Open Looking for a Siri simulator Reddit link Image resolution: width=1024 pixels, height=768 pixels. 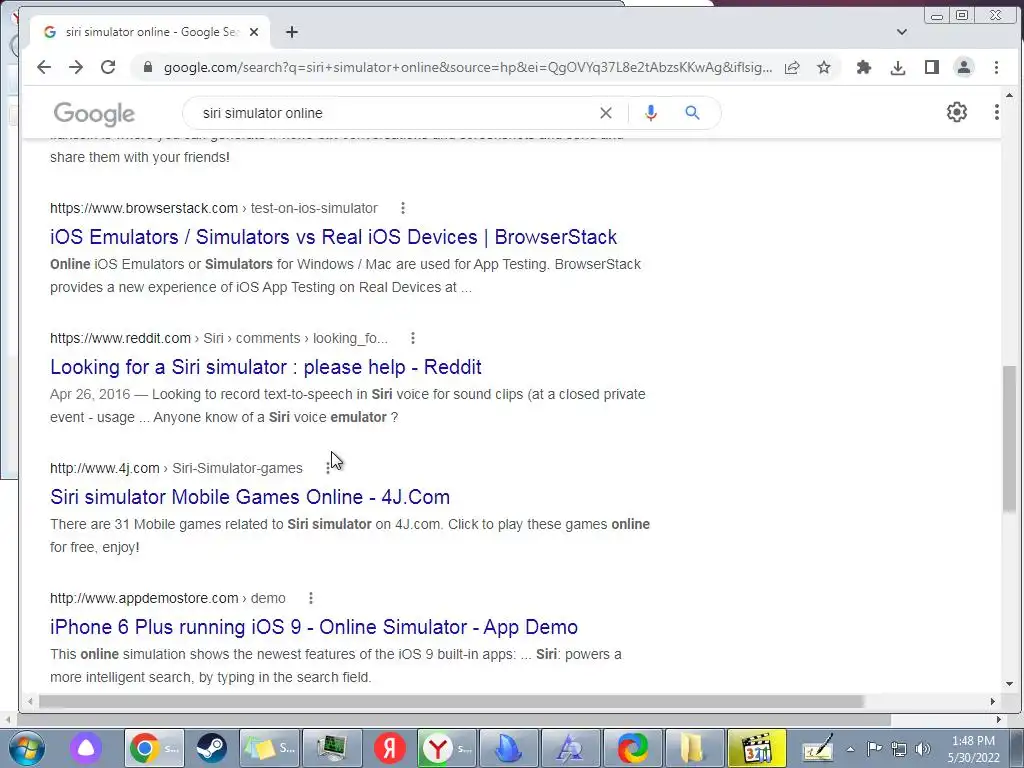[266, 367]
